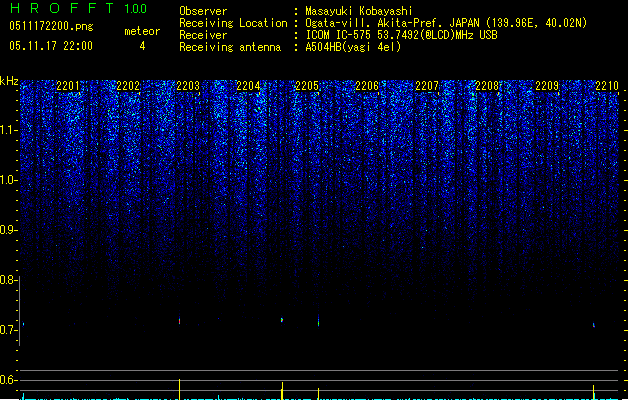Click the meteor echo just after 2203 marker
Viewport: 629px width, 400px height.
pyautogui.click(x=179, y=321)
